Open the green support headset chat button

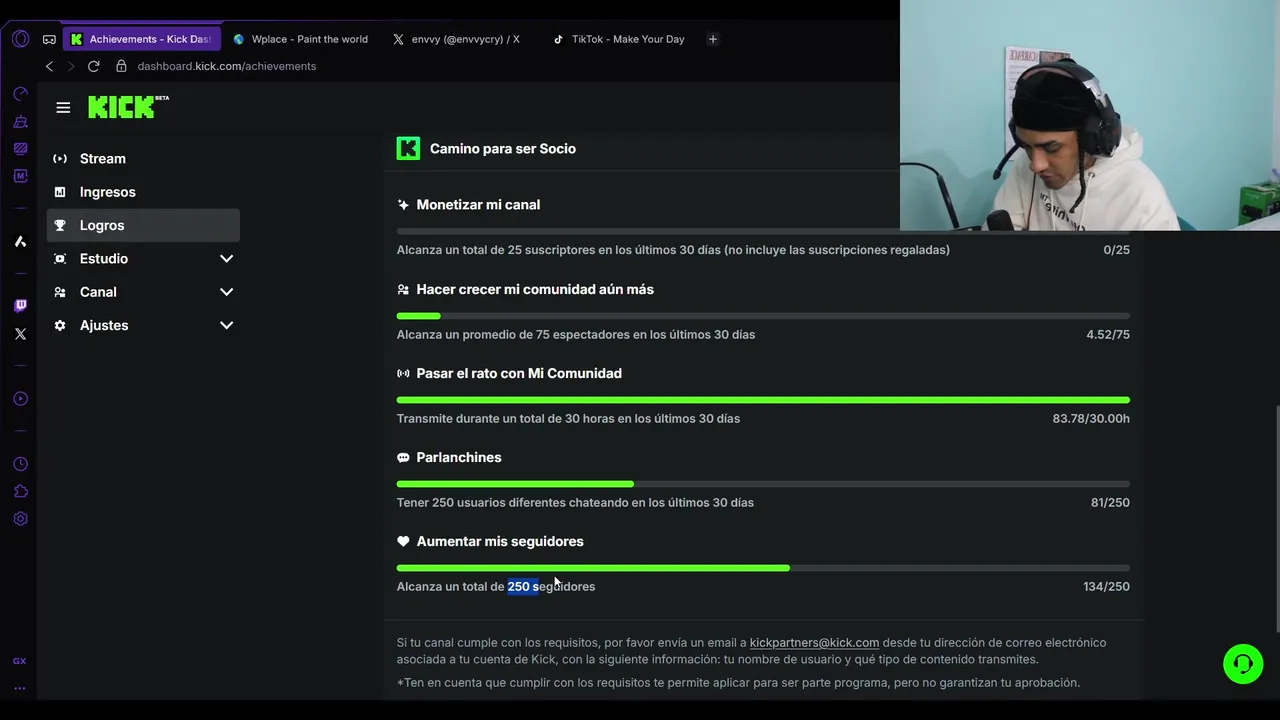[1243, 664]
